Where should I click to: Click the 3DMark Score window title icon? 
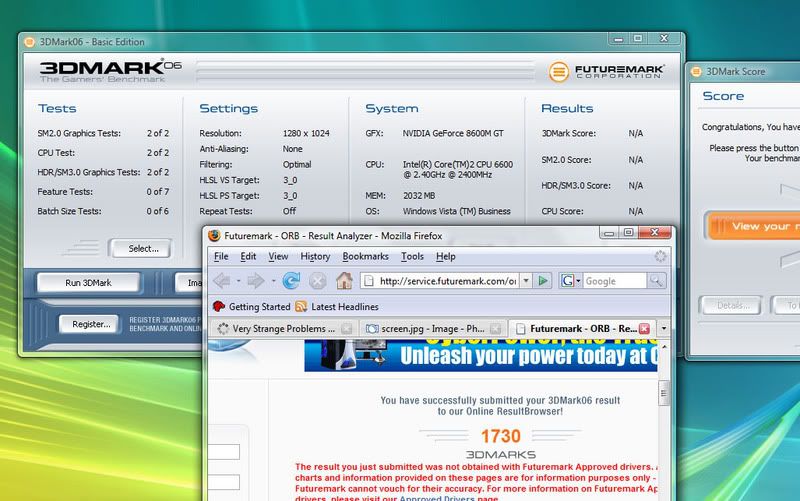[696, 71]
